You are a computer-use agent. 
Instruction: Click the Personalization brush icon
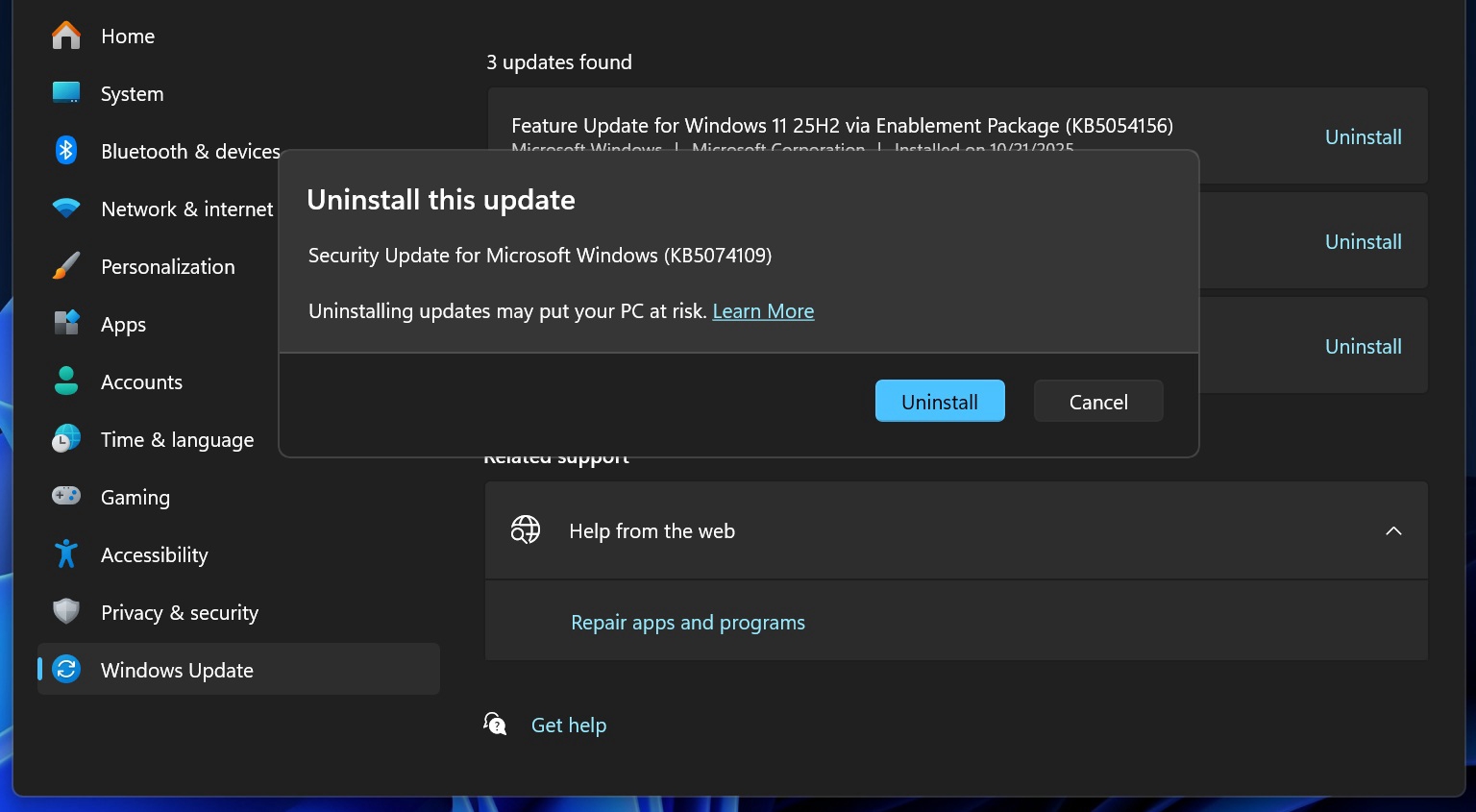[x=65, y=266]
